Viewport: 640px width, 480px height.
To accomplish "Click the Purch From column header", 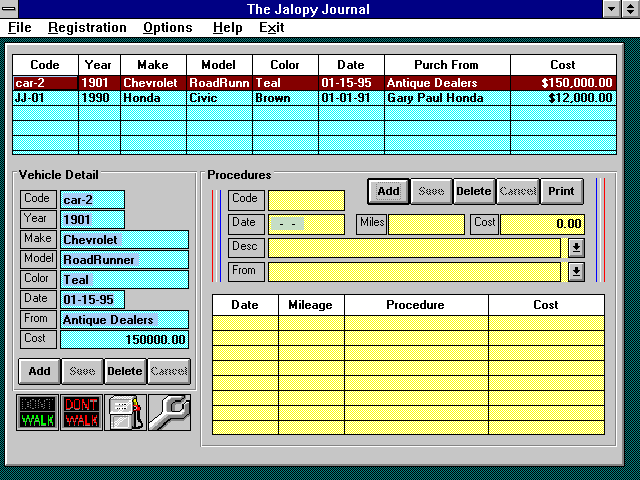I will (x=447, y=65).
